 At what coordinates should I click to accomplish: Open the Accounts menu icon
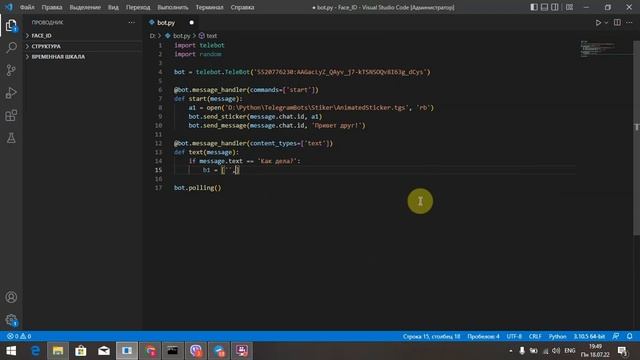(x=11, y=297)
